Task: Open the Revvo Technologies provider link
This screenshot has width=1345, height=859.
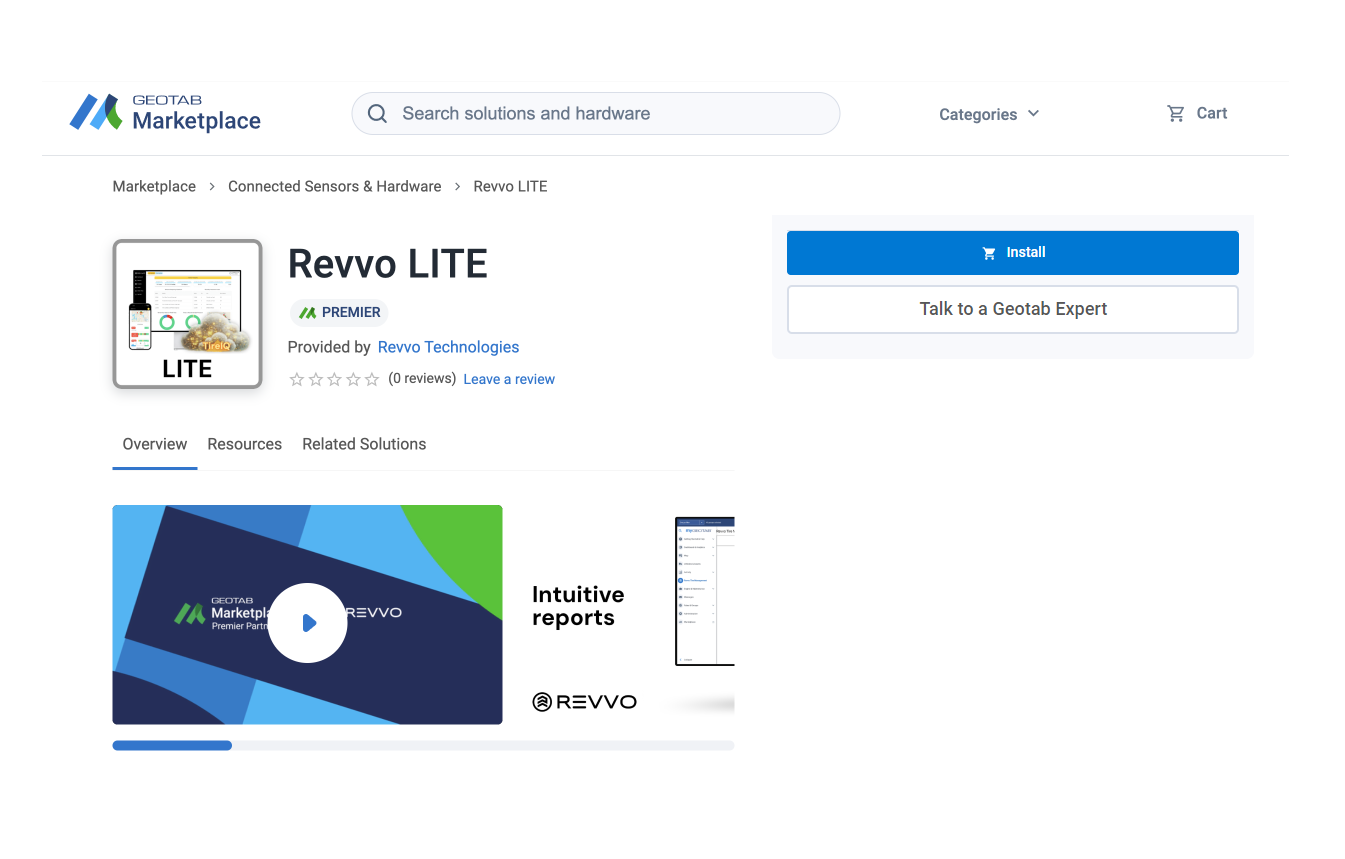Action: point(448,347)
